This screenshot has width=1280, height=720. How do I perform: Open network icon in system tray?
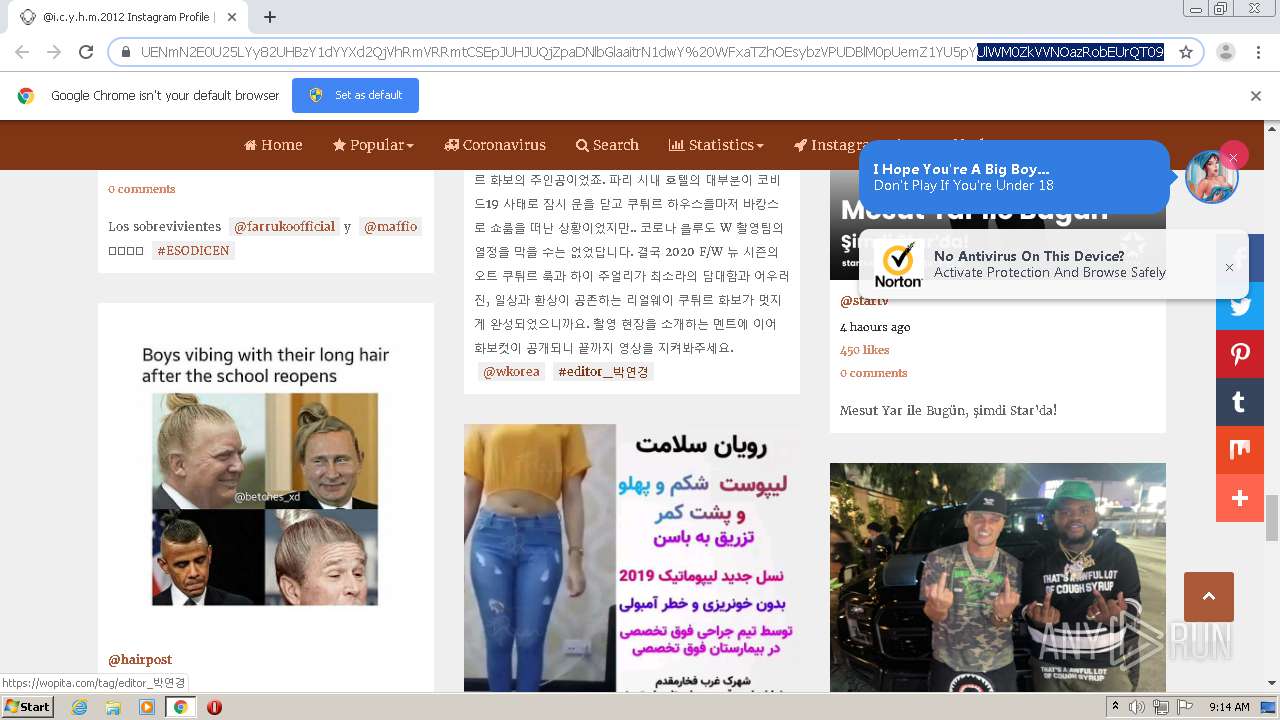[x=1160, y=707]
